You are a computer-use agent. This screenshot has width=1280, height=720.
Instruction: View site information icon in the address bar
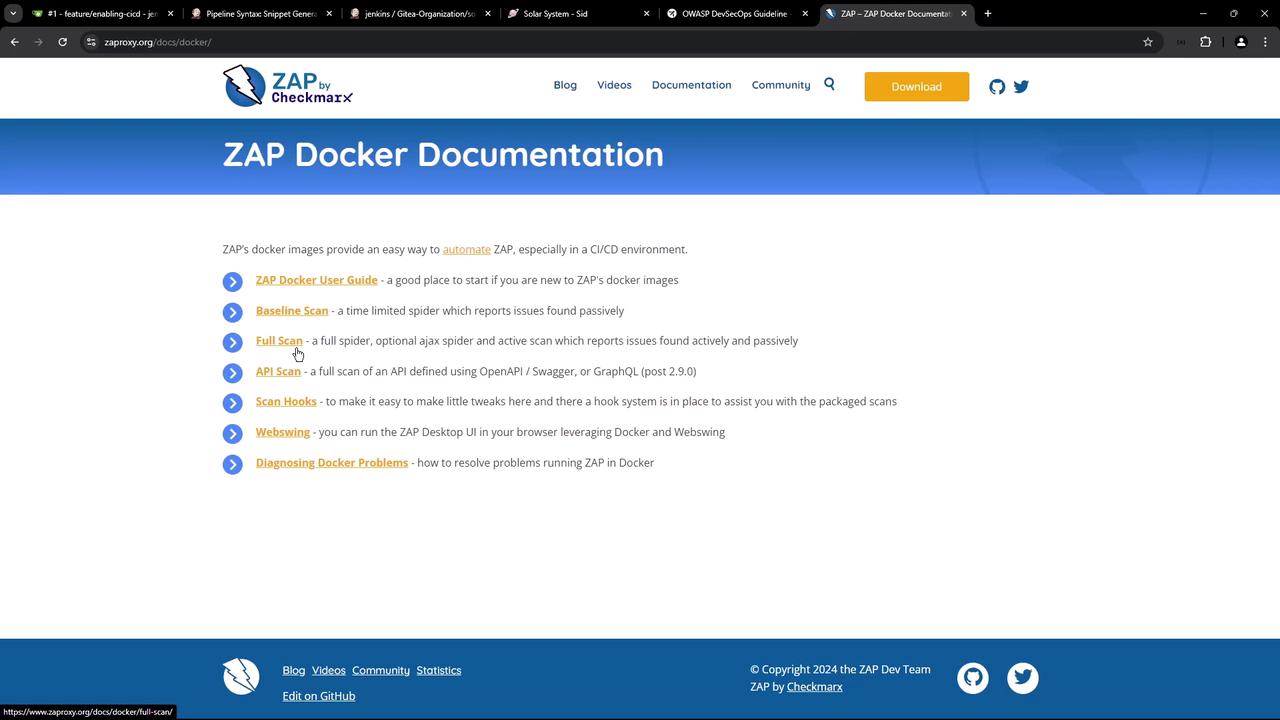(x=90, y=42)
